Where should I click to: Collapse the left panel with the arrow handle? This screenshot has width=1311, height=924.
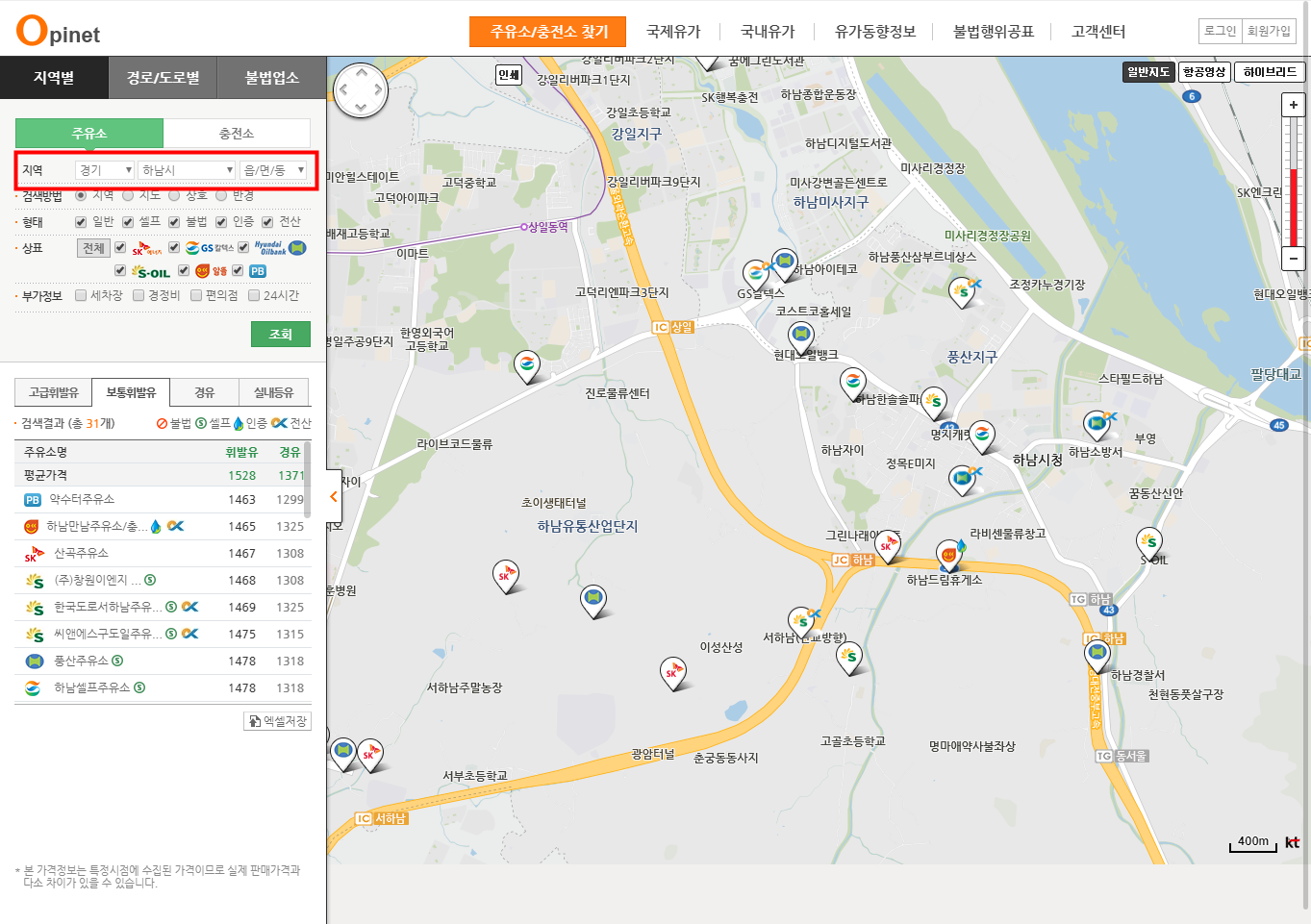334,497
